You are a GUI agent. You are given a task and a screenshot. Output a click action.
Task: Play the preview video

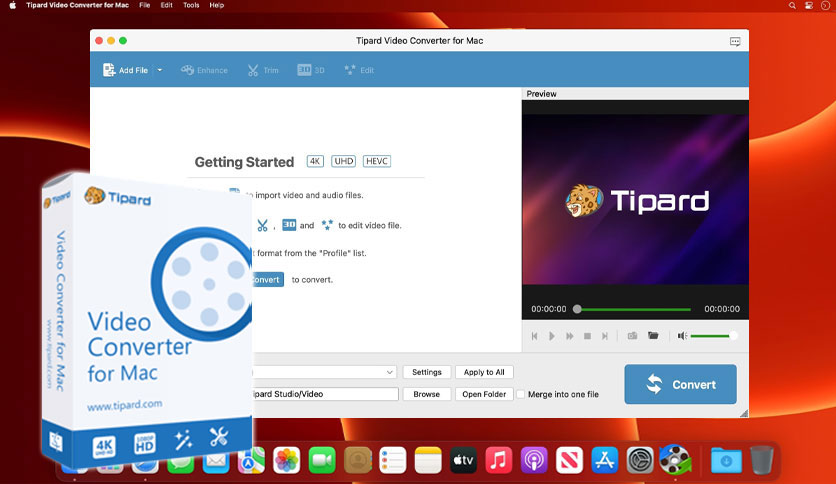(x=552, y=336)
